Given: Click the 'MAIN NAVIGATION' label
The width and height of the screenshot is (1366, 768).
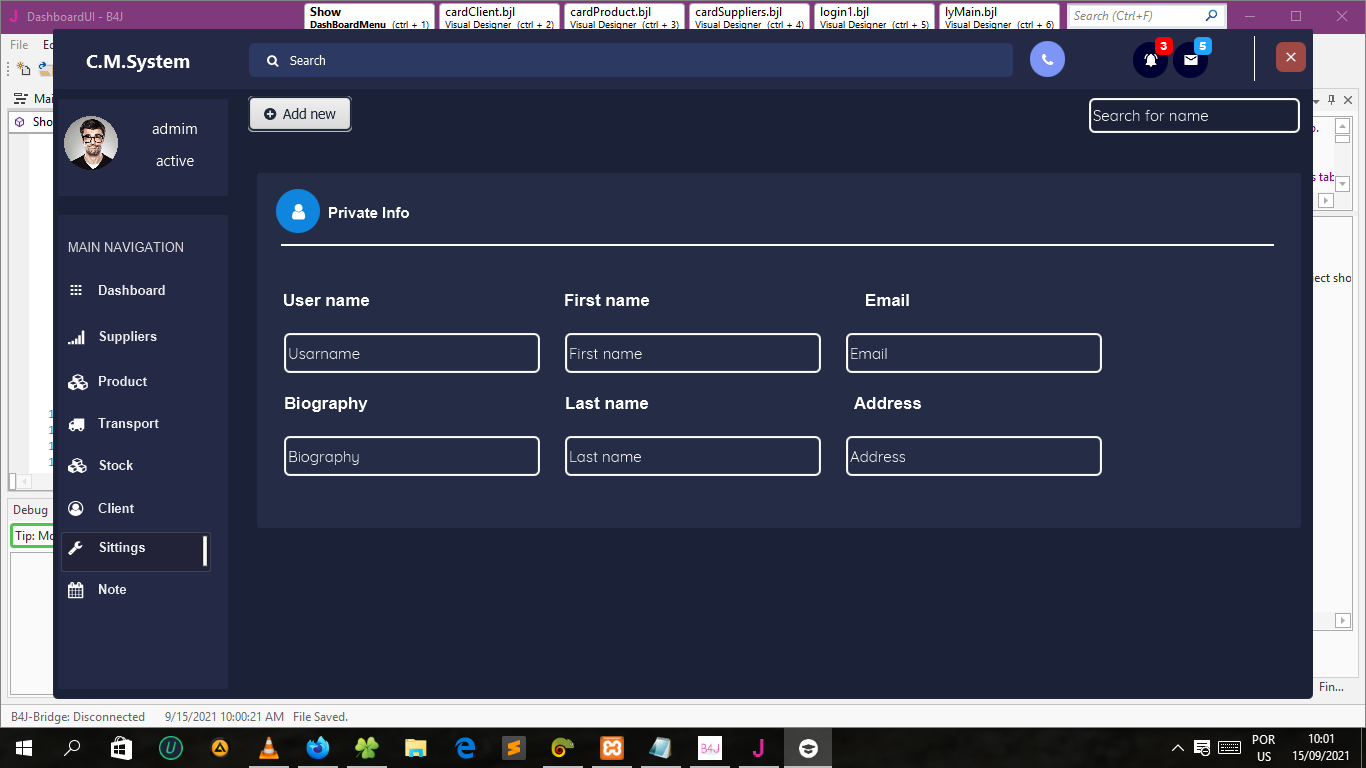Looking at the screenshot, I should pyautogui.click(x=126, y=247).
